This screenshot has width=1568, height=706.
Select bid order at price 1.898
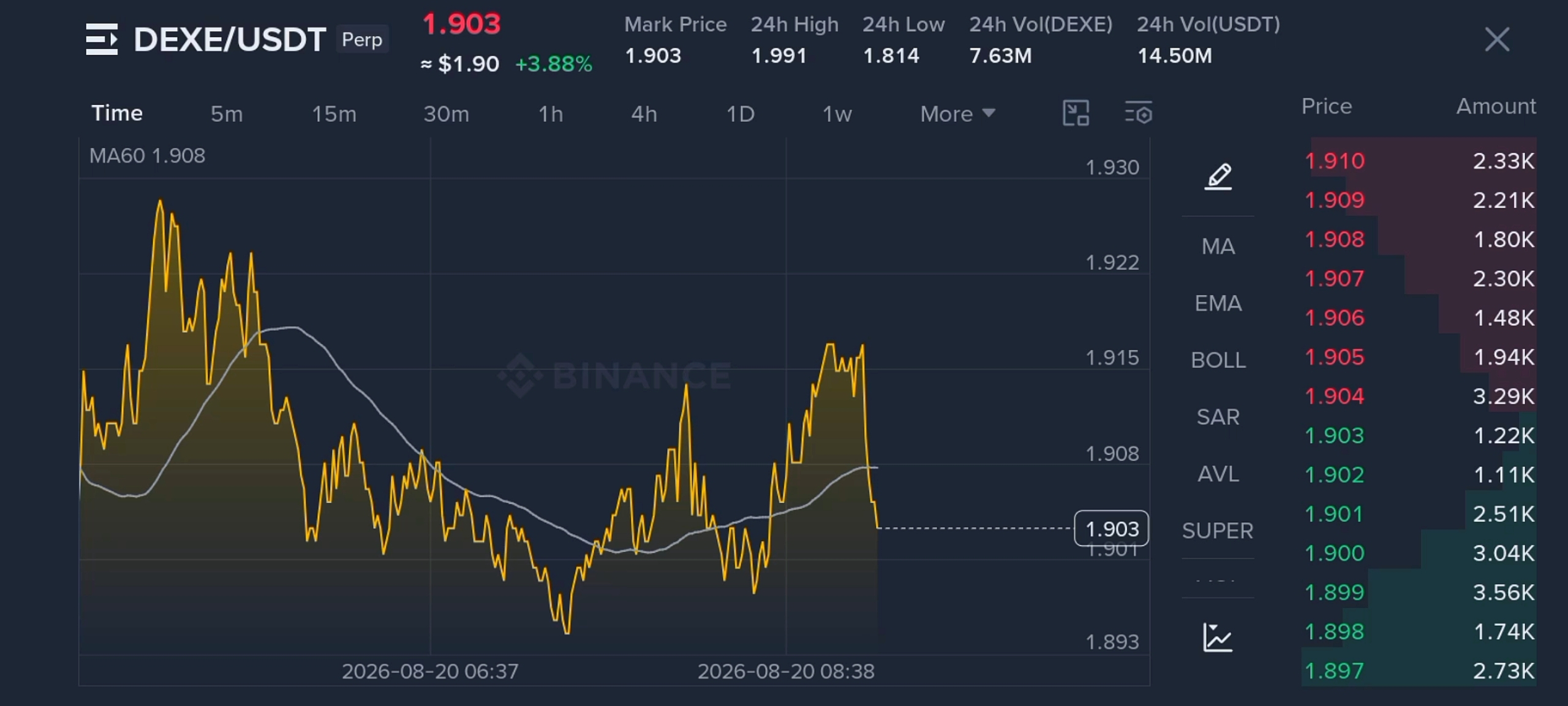[1419, 631]
